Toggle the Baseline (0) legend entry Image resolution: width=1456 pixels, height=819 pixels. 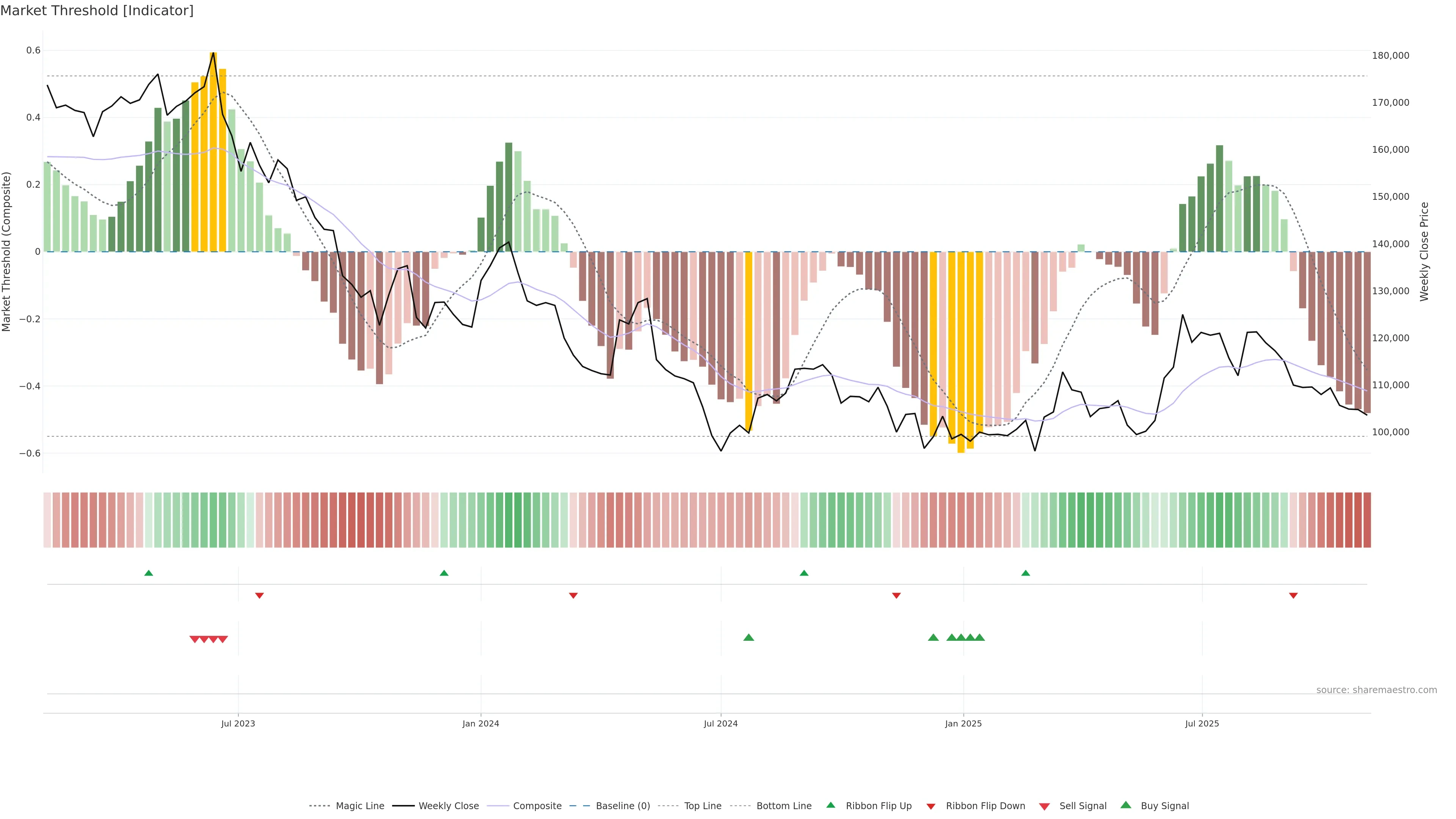pyautogui.click(x=623, y=806)
